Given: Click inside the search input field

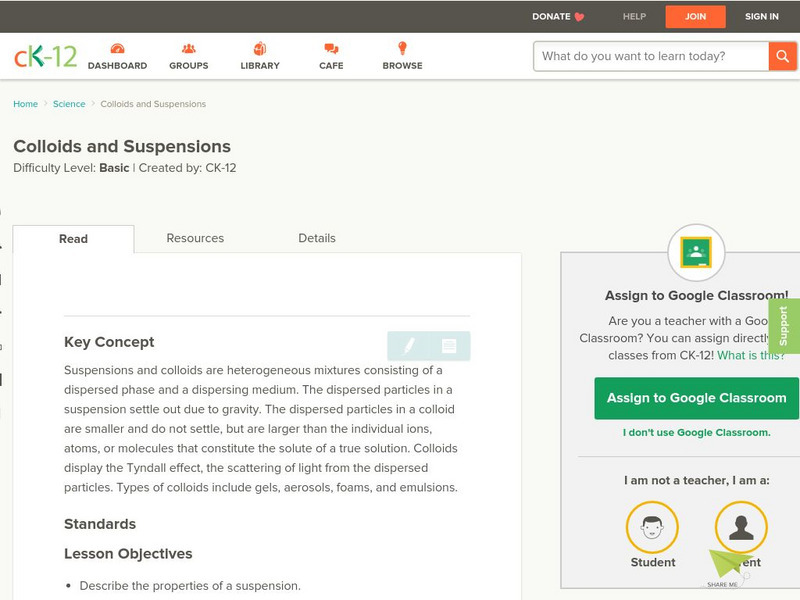Looking at the screenshot, I should tap(640, 57).
